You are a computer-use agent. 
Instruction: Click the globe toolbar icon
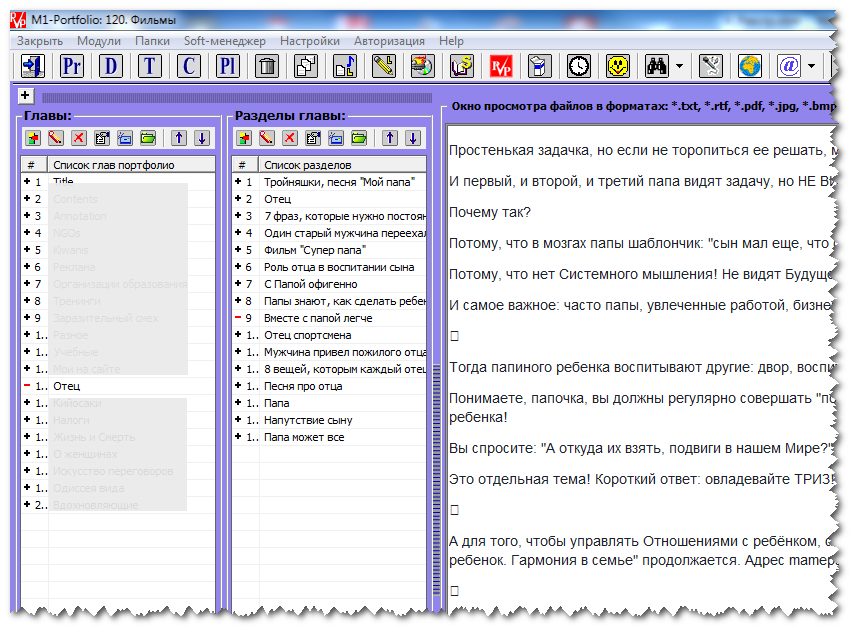click(750, 67)
